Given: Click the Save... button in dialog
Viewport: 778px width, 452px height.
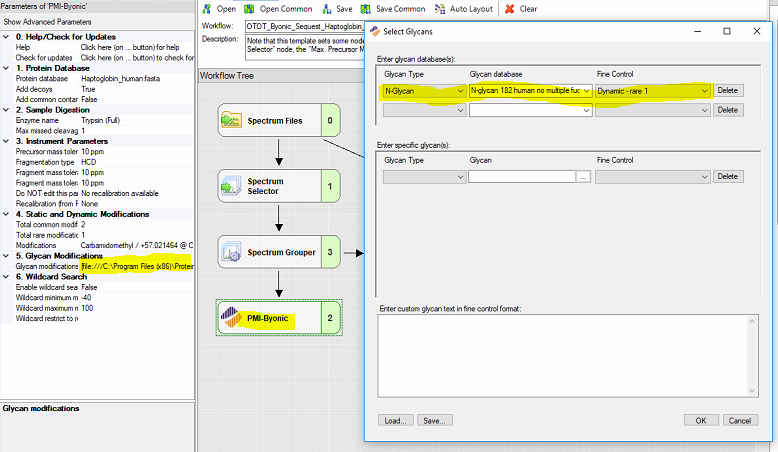Looking at the screenshot, I should tap(434, 421).
